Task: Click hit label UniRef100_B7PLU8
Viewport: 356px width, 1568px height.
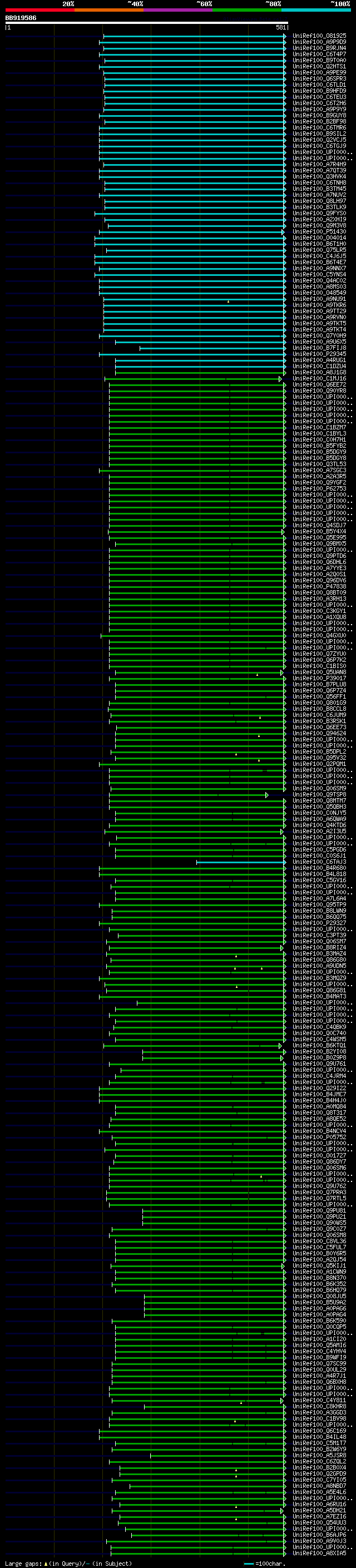Action: tap(319, 684)
